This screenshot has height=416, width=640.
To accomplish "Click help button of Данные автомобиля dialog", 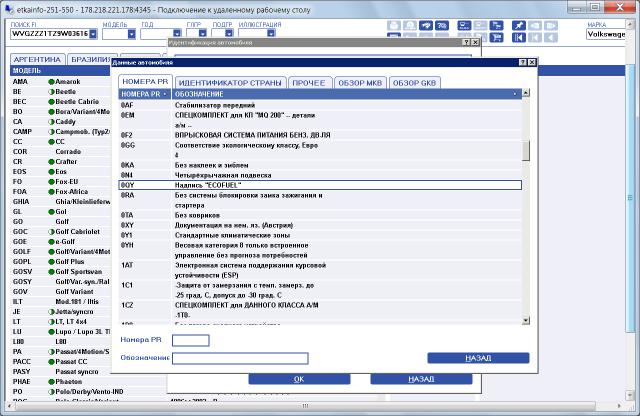I will tap(523, 62).
